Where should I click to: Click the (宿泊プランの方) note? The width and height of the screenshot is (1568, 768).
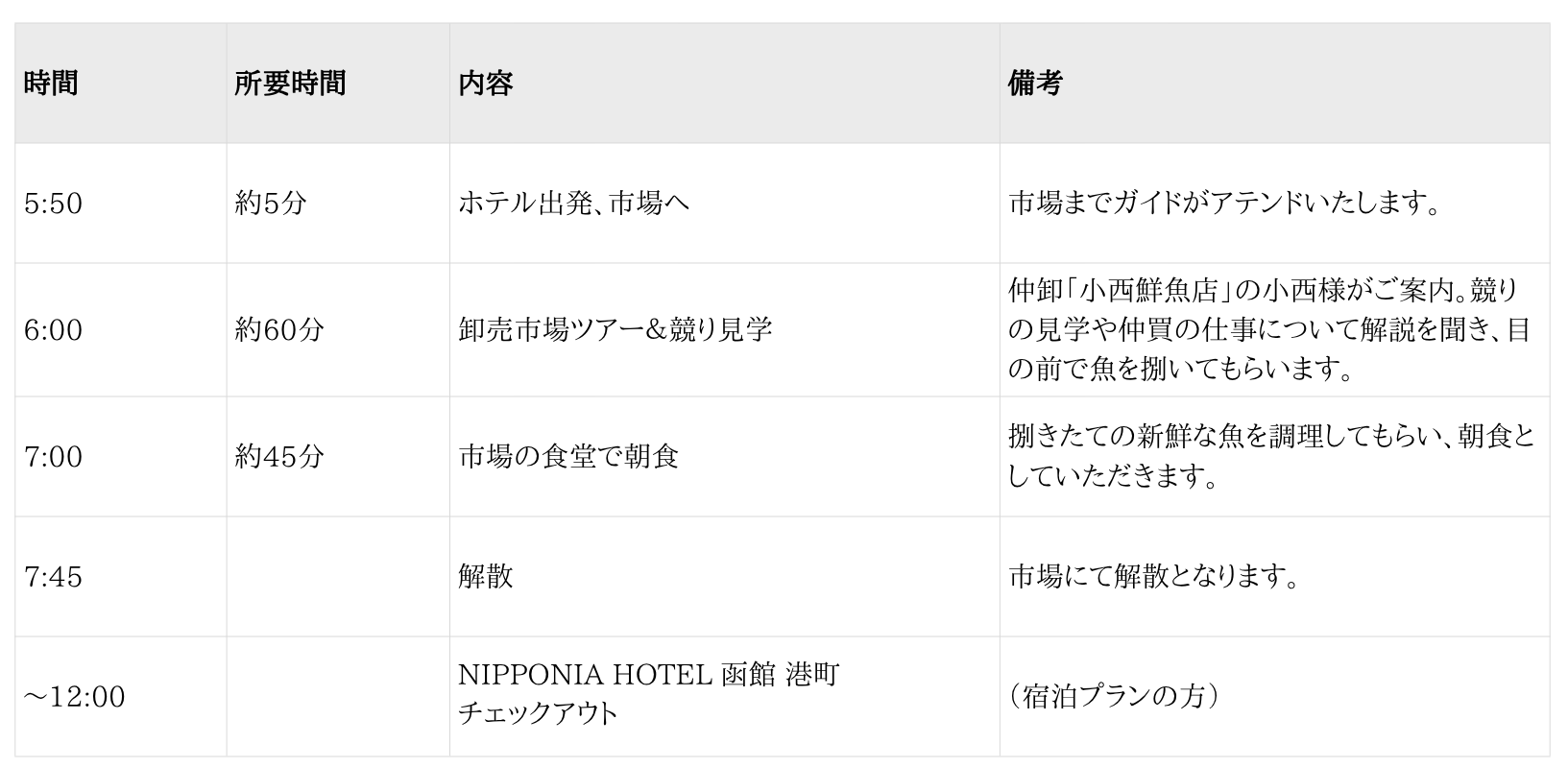1114,697
